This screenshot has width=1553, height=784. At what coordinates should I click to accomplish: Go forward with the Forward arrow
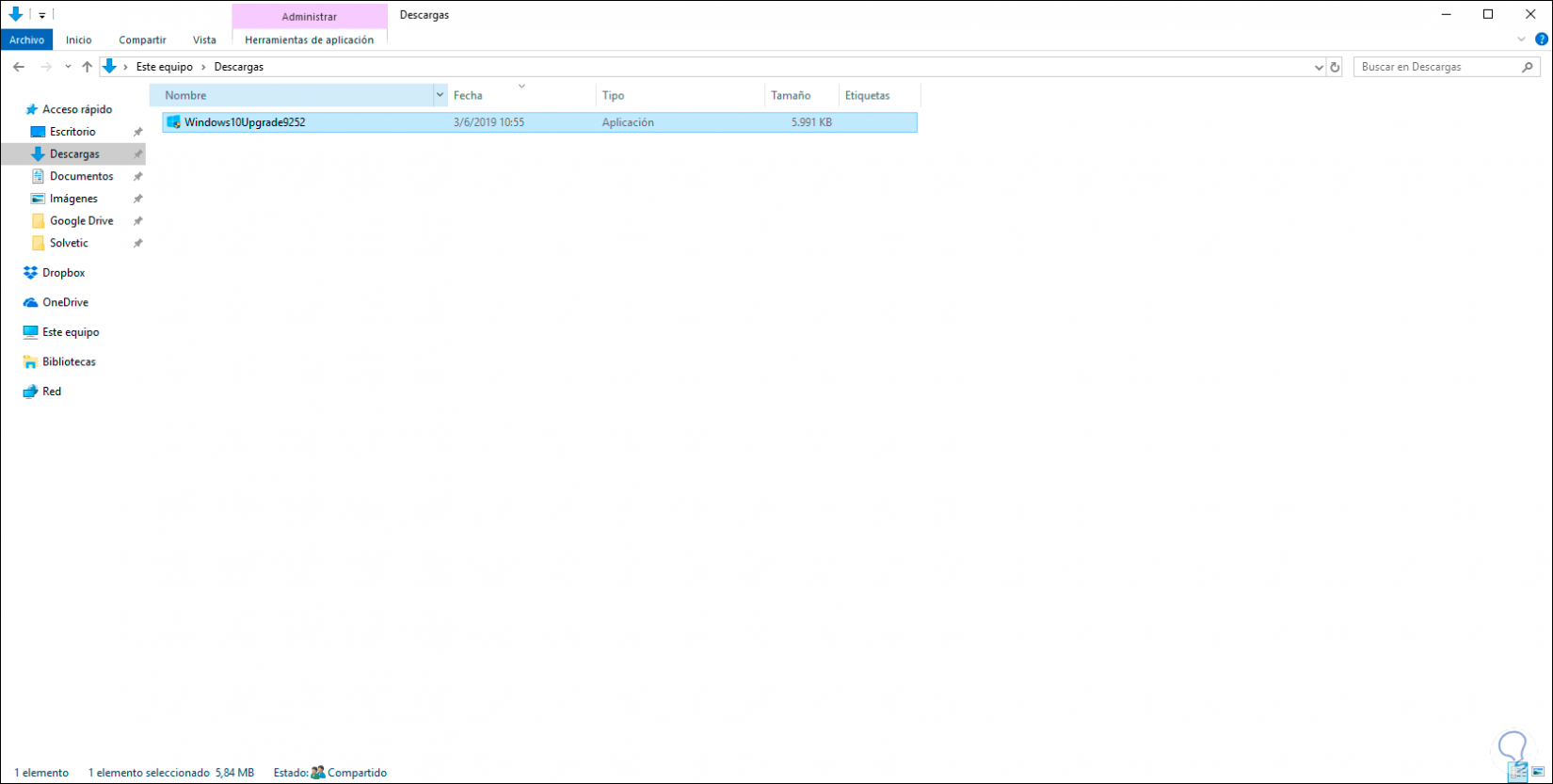(x=45, y=67)
